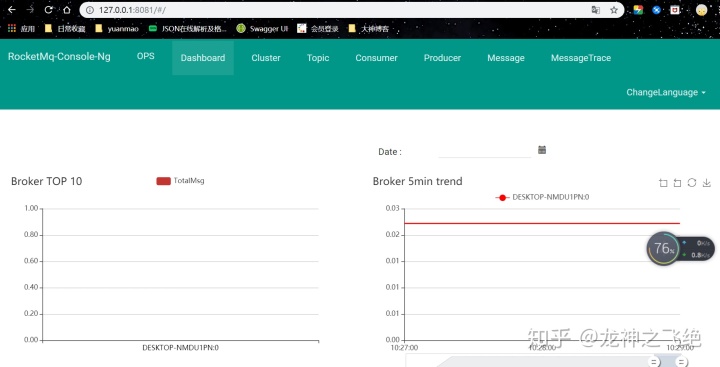Activate the chart area zoom icon
This screenshot has width=720, height=367.
click(663, 183)
